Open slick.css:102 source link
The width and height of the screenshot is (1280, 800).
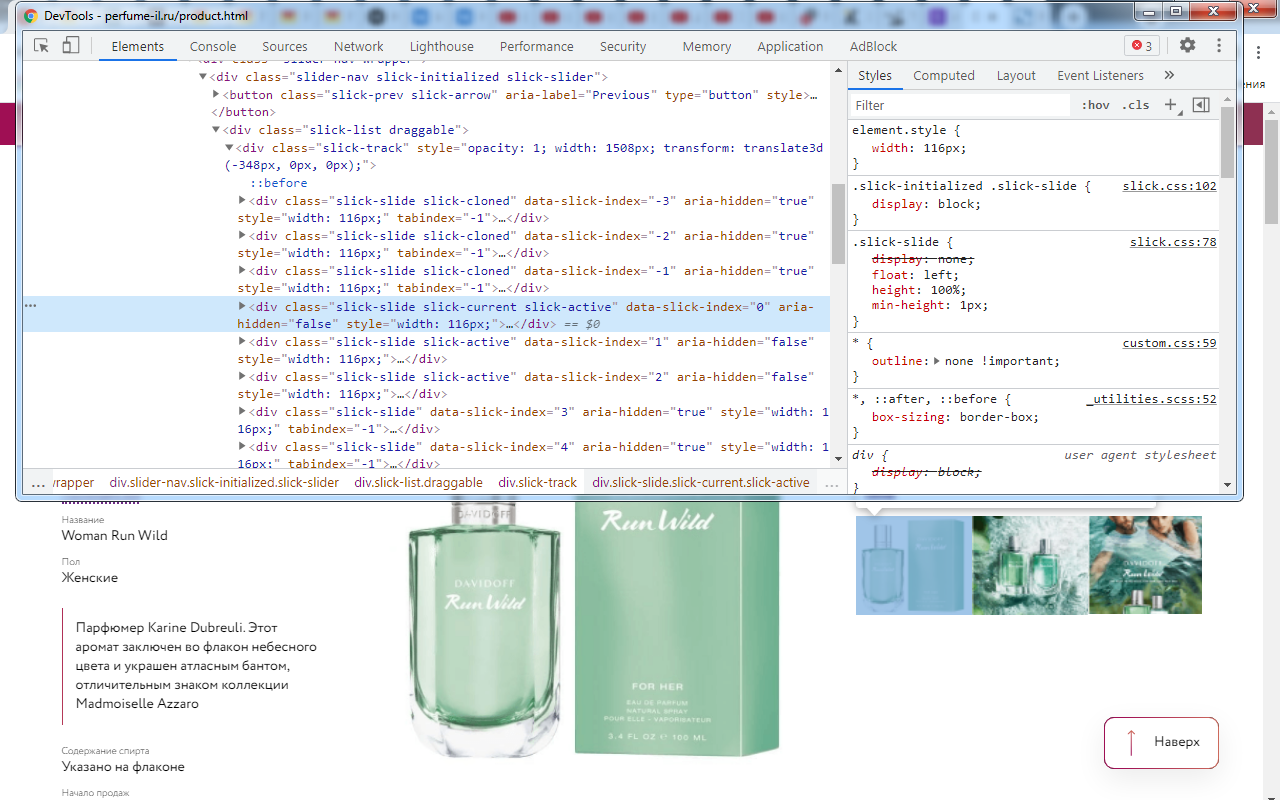pos(1169,186)
